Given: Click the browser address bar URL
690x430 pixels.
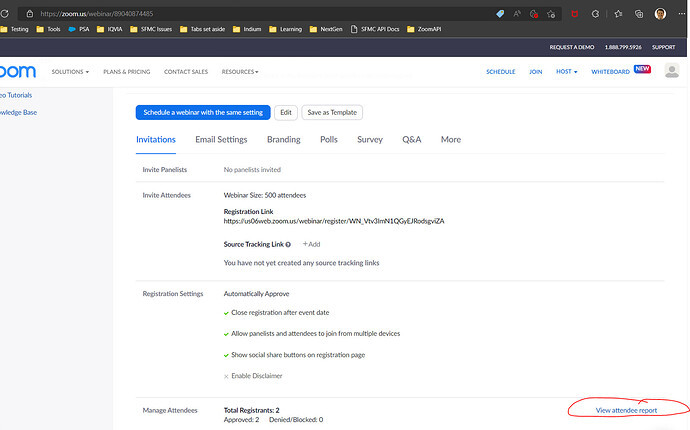Looking at the screenshot, I should [97, 14].
